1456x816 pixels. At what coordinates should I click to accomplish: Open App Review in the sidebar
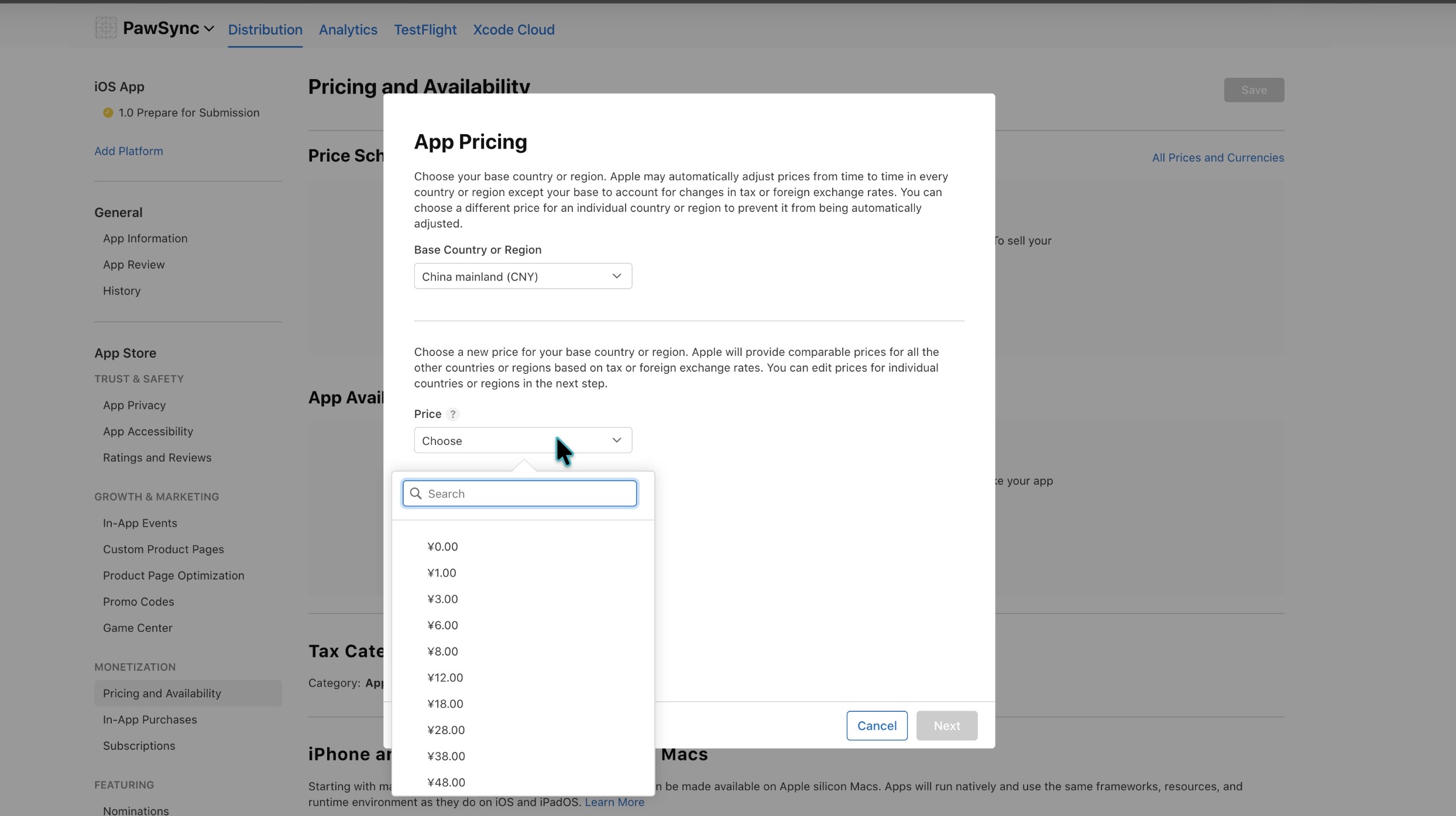coord(134,265)
